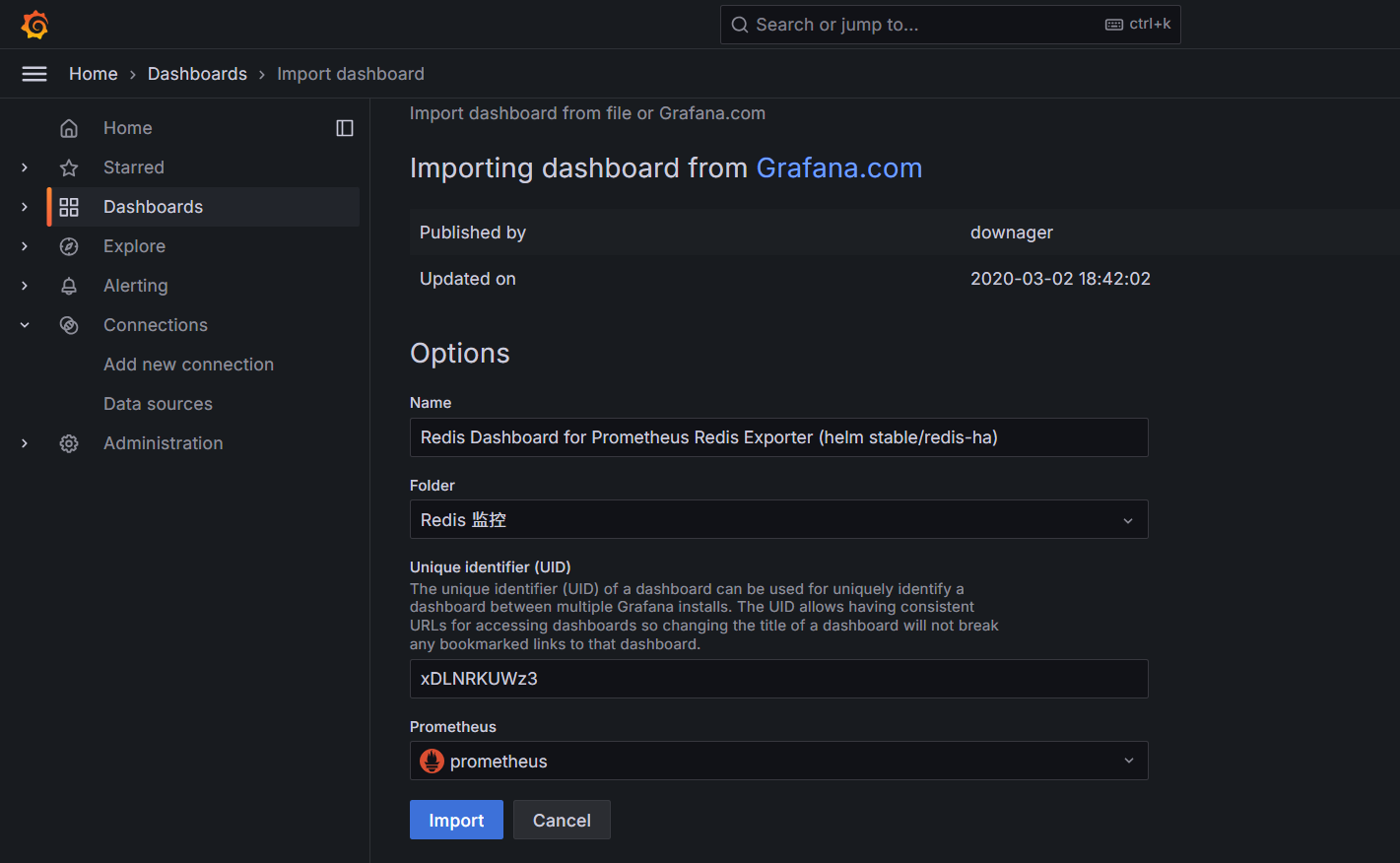Click the keyboard shortcut icon in search
1400x863 pixels.
pyautogui.click(x=1114, y=25)
